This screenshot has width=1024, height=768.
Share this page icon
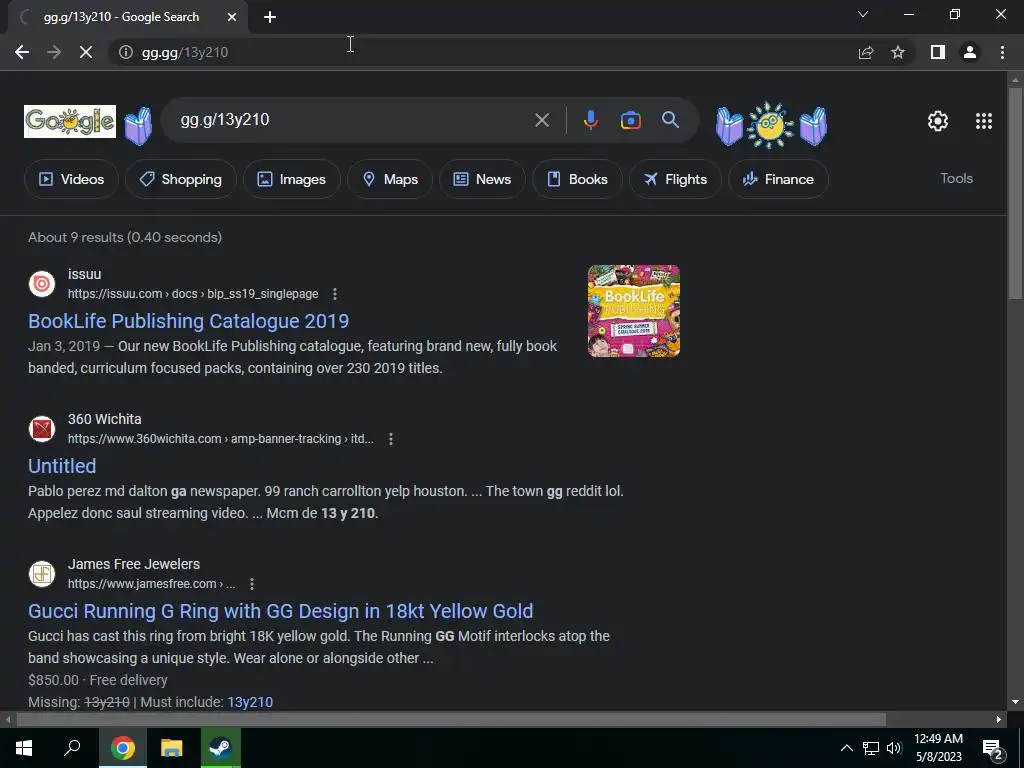coord(866,52)
